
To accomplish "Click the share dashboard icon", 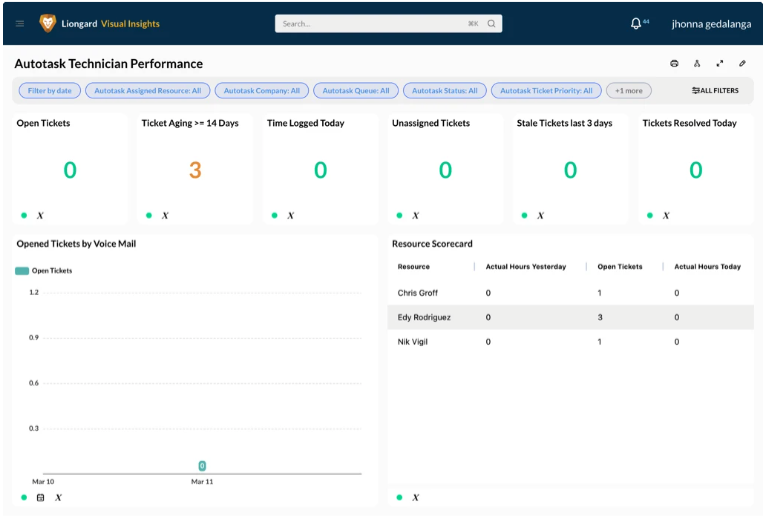I will [x=697, y=63].
